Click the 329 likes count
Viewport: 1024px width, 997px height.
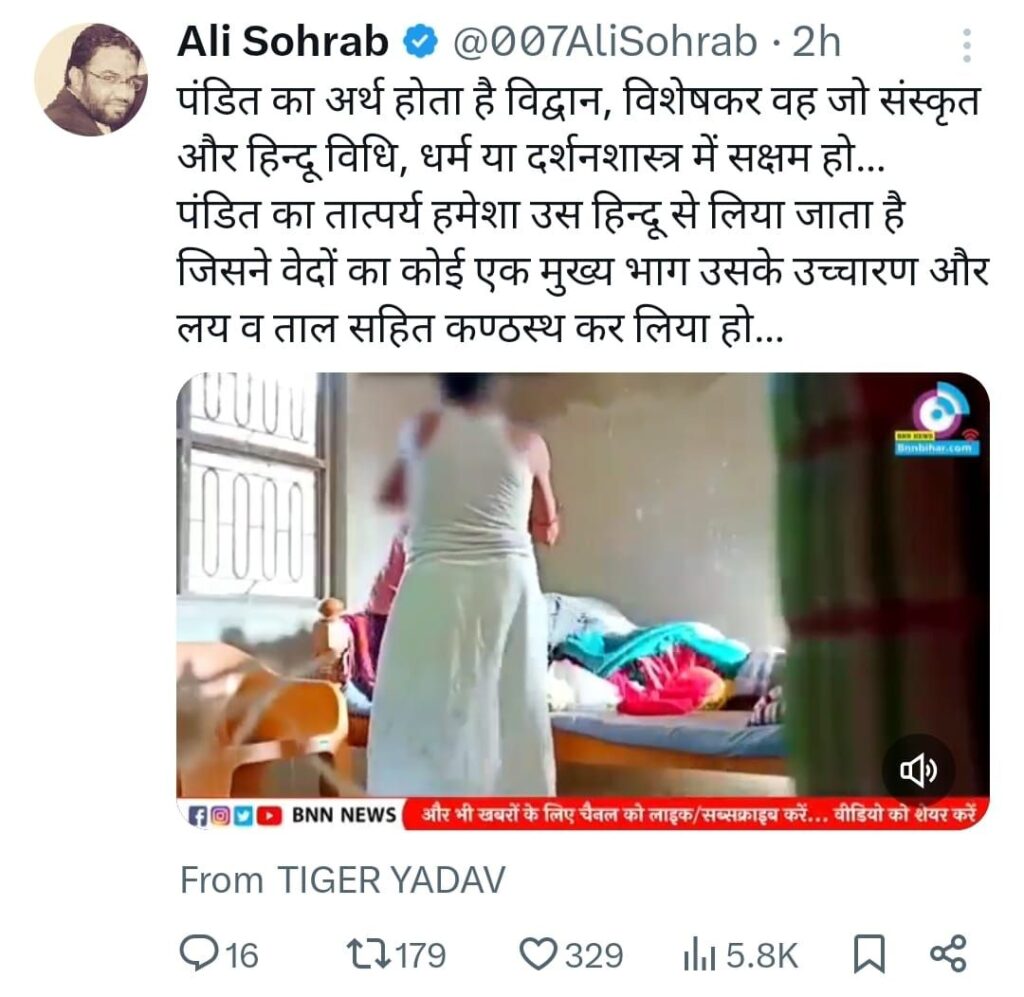pos(594,955)
